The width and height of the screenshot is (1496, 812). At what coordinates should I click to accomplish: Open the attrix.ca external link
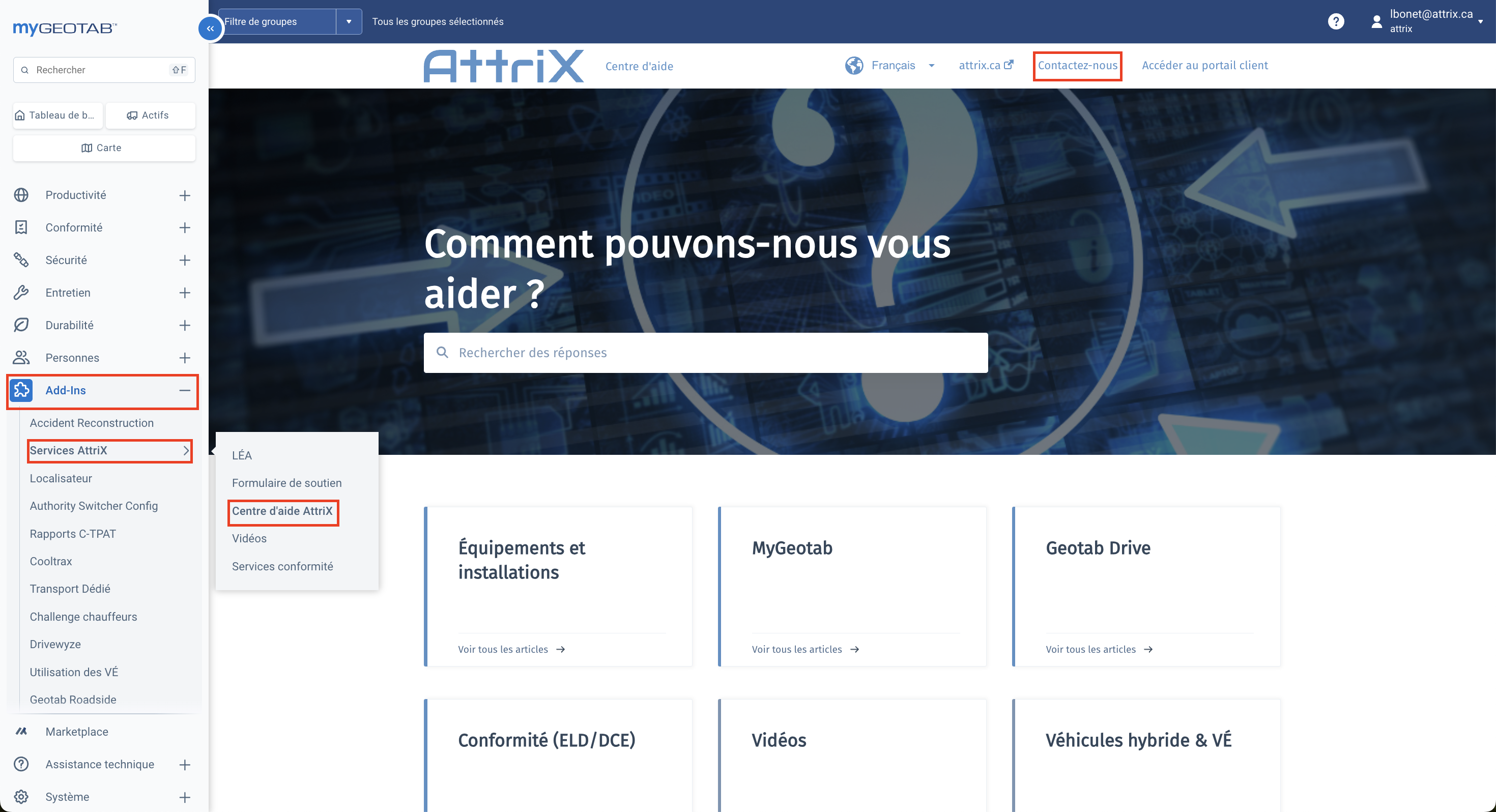(x=986, y=65)
